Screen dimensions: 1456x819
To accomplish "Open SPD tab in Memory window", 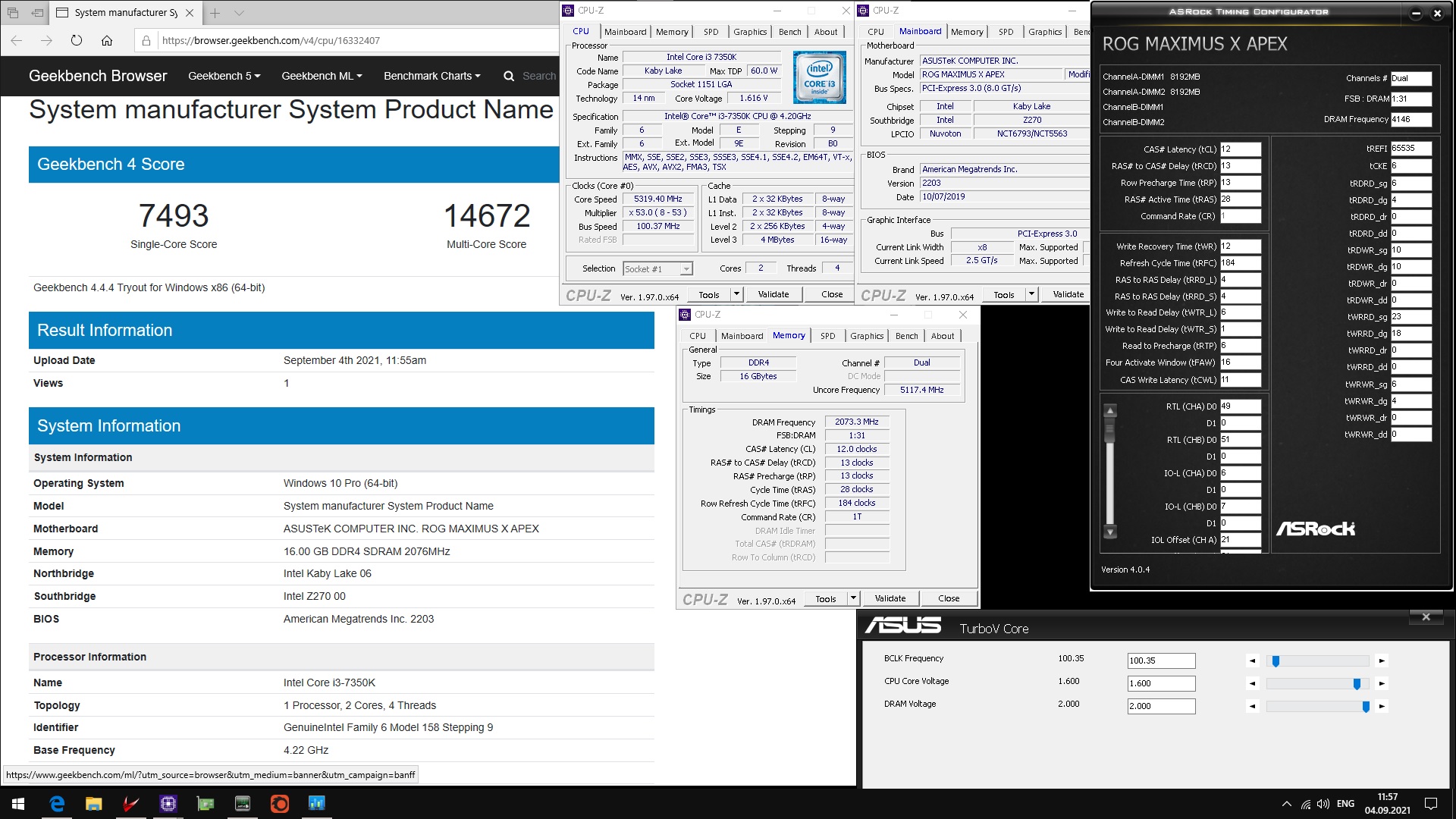I will [x=827, y=336].
